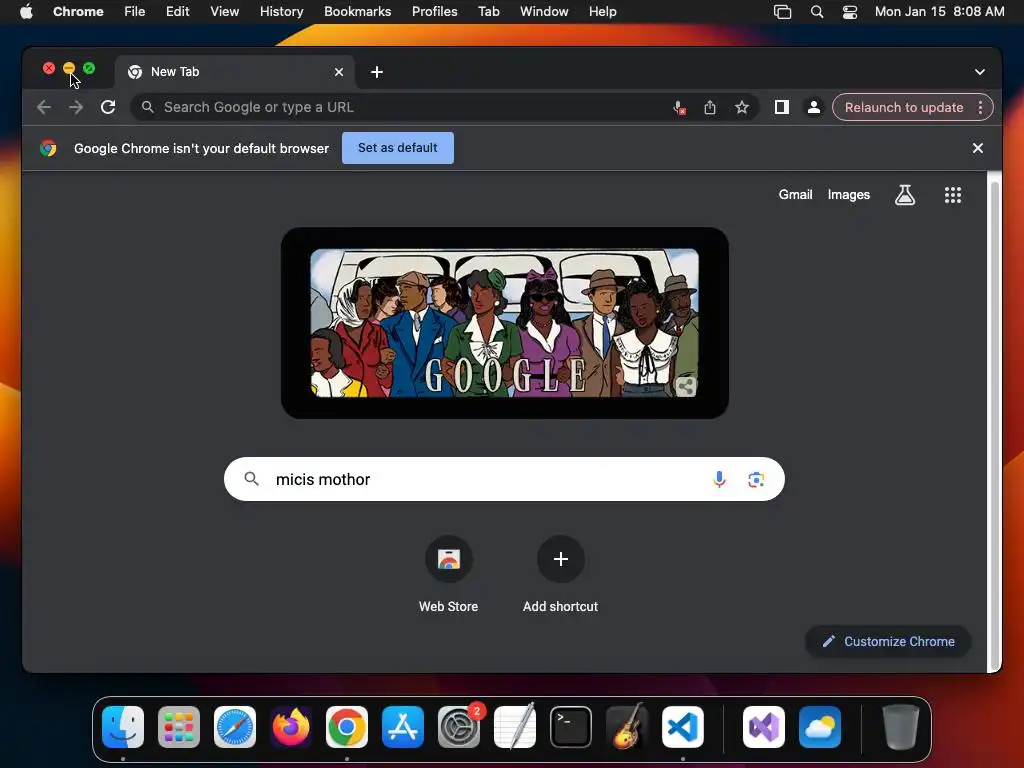Open Search Labs flask icon

point(904,195)
